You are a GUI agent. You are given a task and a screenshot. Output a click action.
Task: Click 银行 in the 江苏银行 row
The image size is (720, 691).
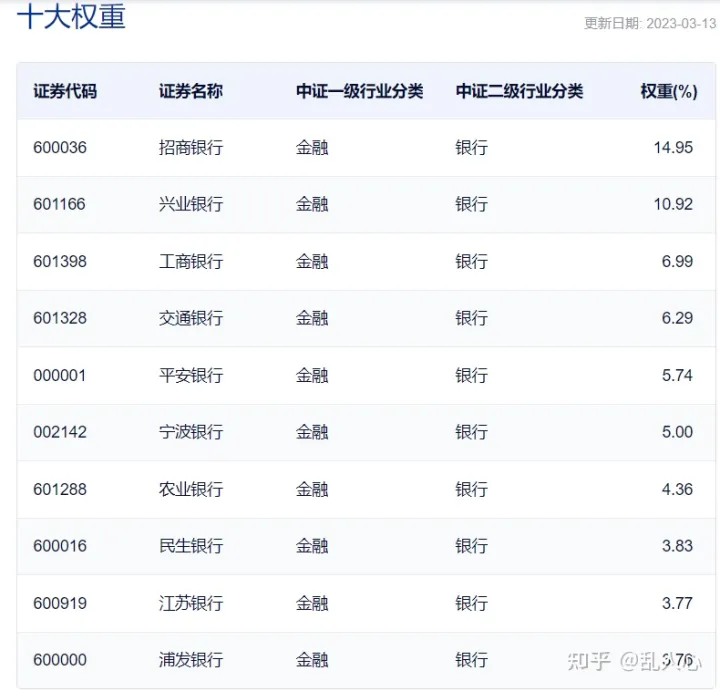click(x=471, y=603)
